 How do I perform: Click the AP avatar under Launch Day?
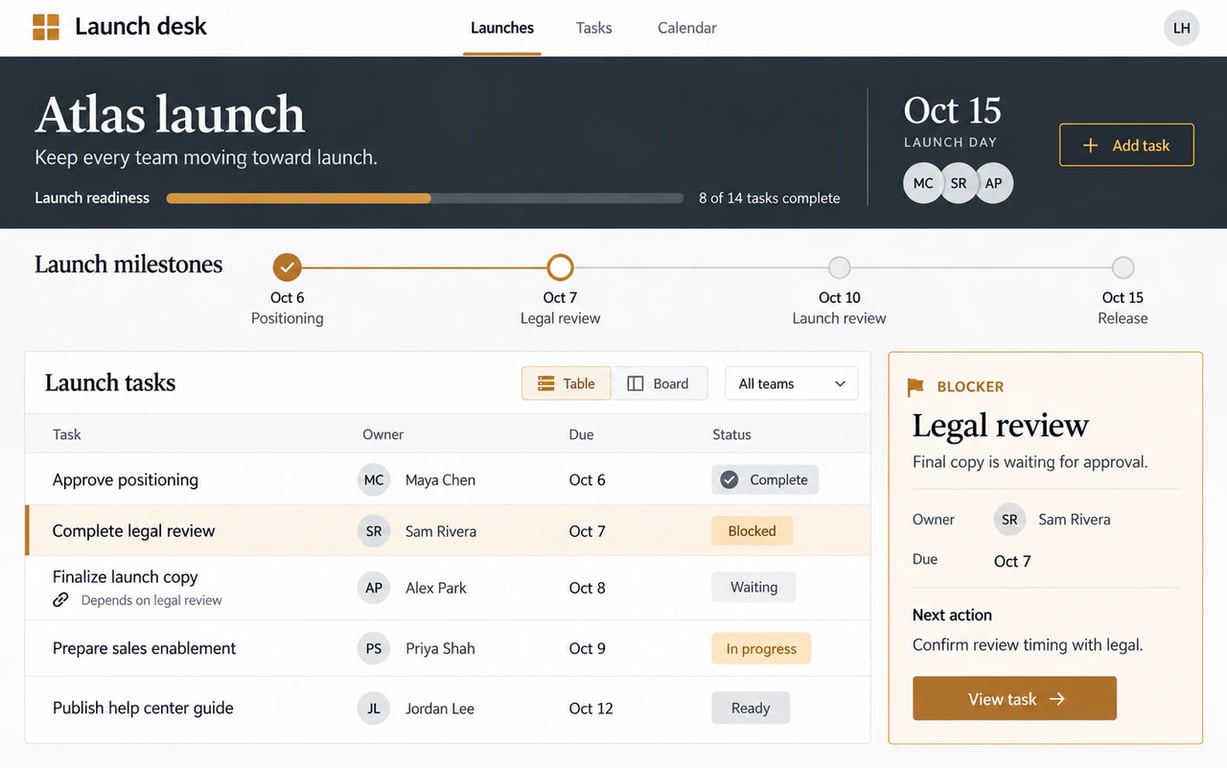993,183
